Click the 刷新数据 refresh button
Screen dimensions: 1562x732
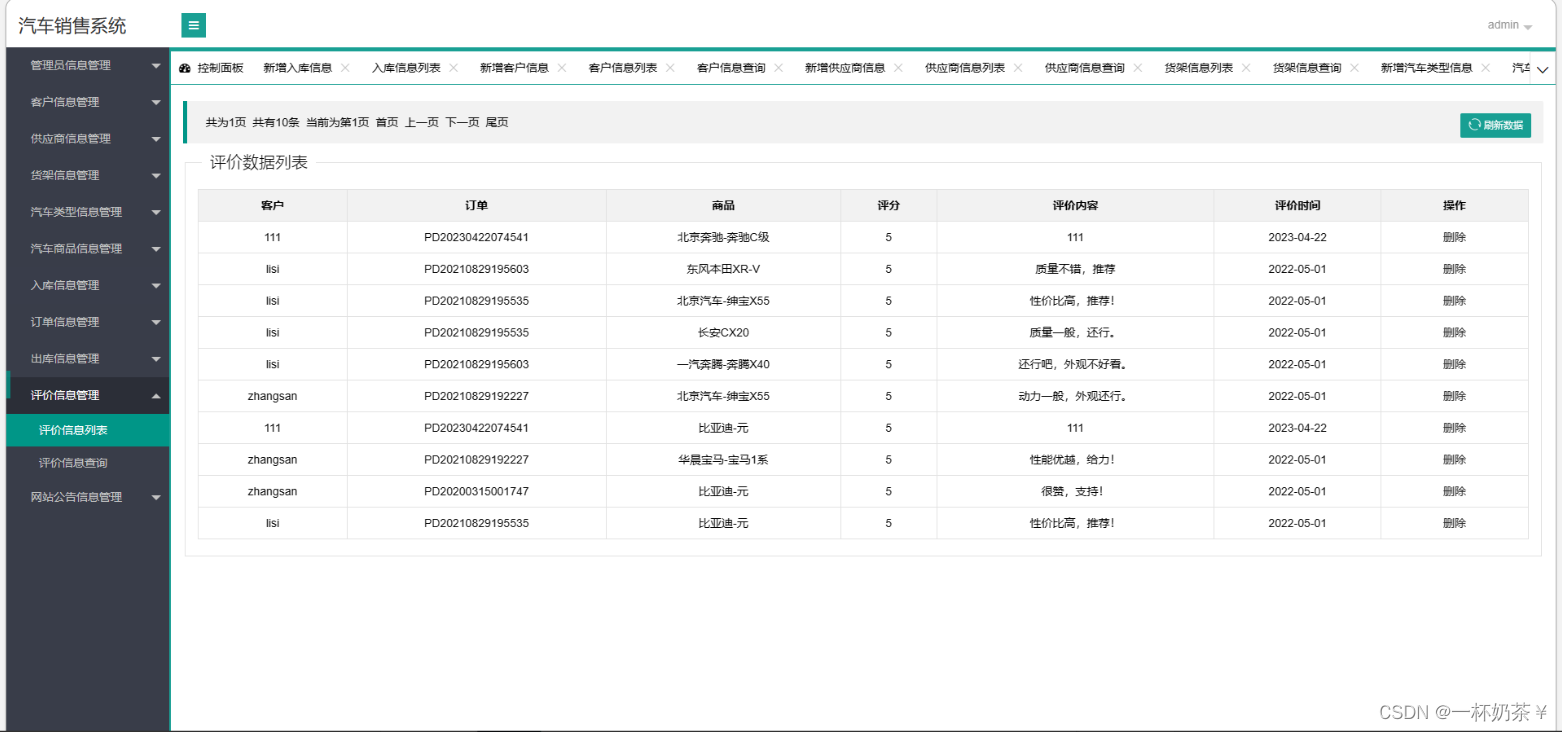click(1495, 125)
